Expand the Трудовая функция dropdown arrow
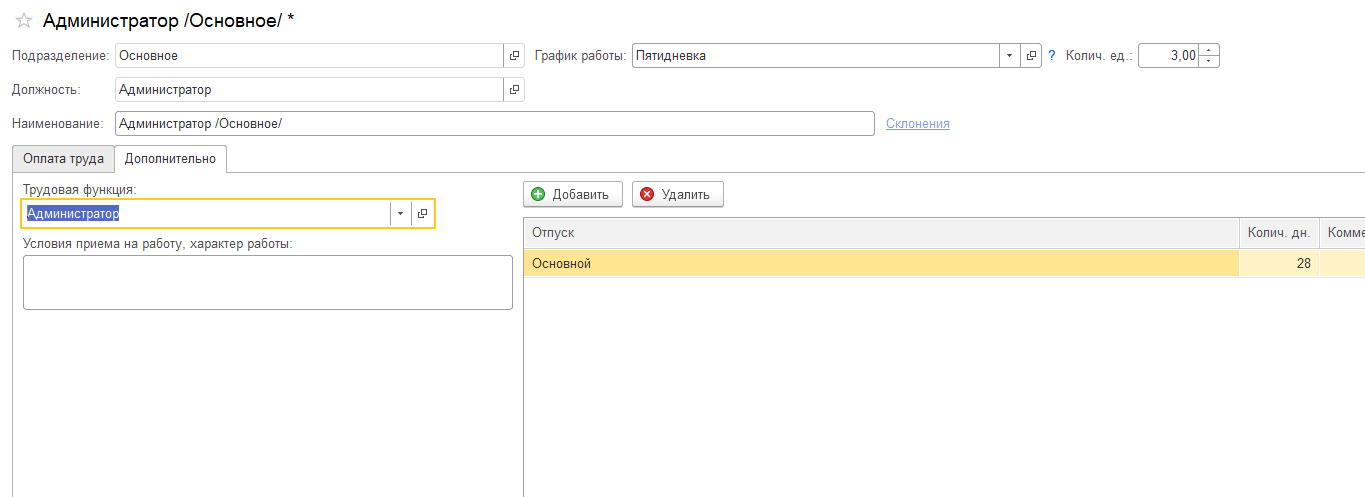Image resolution: width=1365 pixels, height=497 pixels. pos(401,214)
